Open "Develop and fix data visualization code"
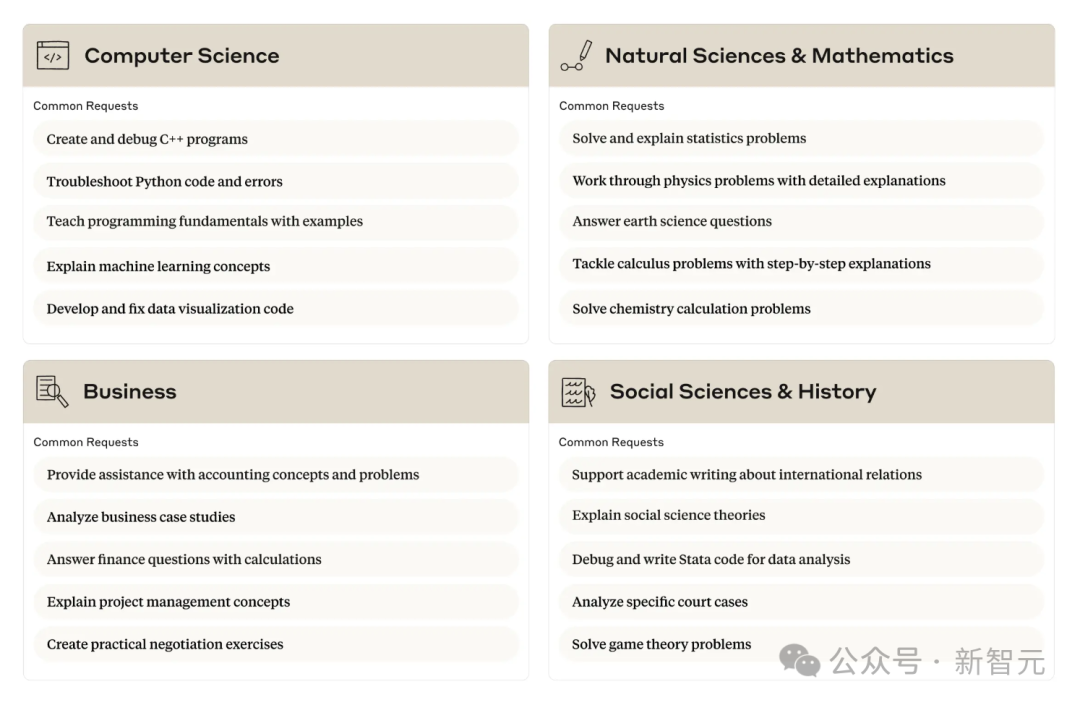The width and height of the screenshot is (1080, 705). click(170, 309)
